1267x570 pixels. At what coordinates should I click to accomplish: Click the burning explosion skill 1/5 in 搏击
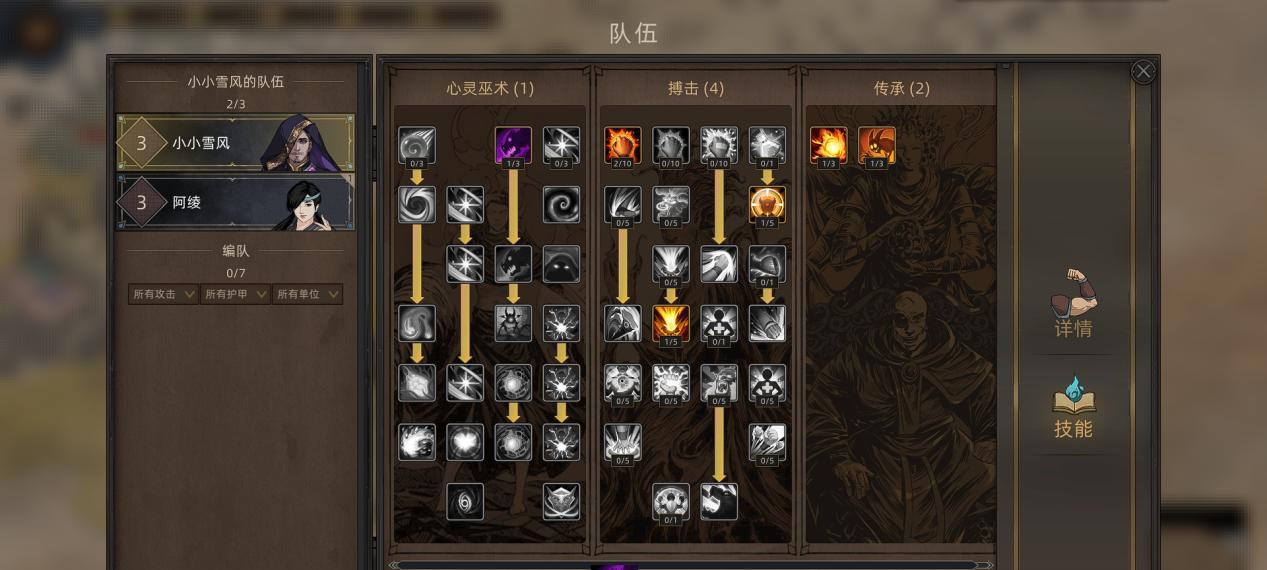[x=671, y=323]
